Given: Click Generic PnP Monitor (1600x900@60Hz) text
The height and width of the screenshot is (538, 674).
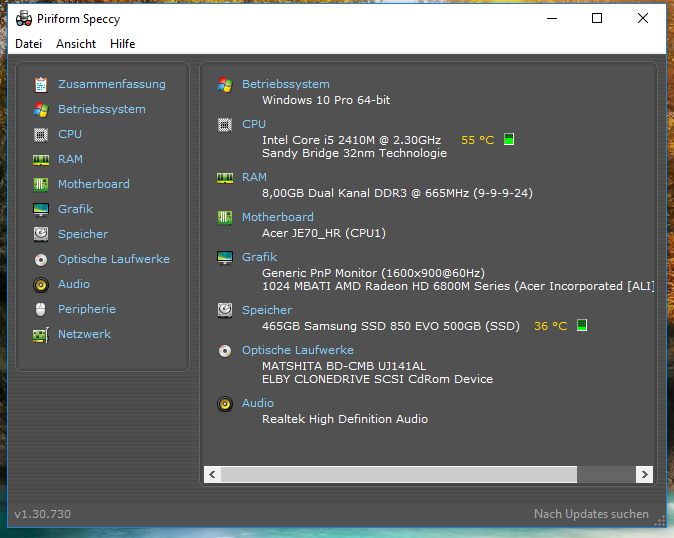Looking at the screenshot, I should coord(374,273).
